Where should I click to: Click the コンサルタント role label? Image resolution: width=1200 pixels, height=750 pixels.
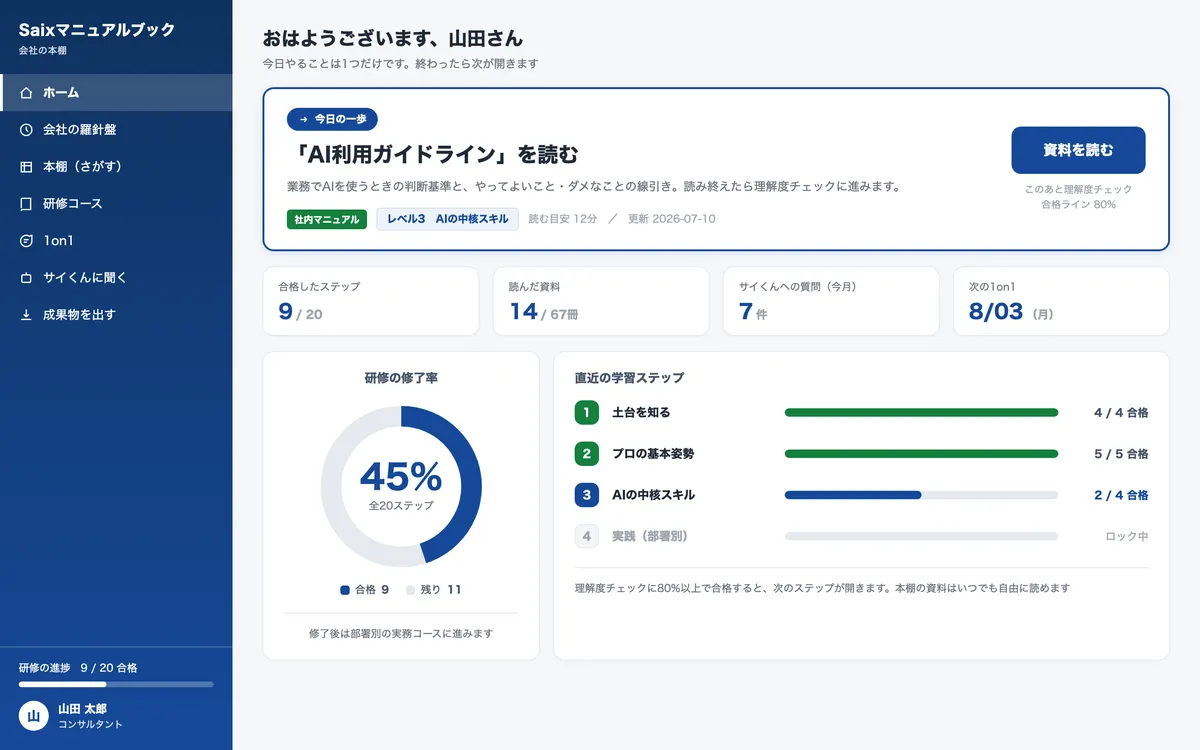pos(90,724)
